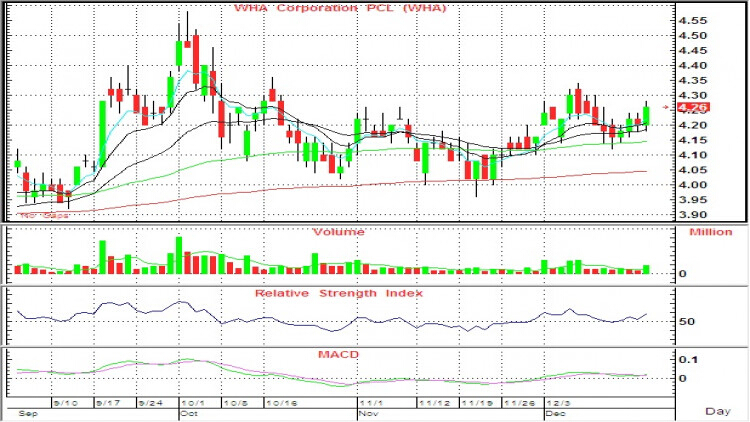Click the small red arrow beside 4.26

point(666,107)
